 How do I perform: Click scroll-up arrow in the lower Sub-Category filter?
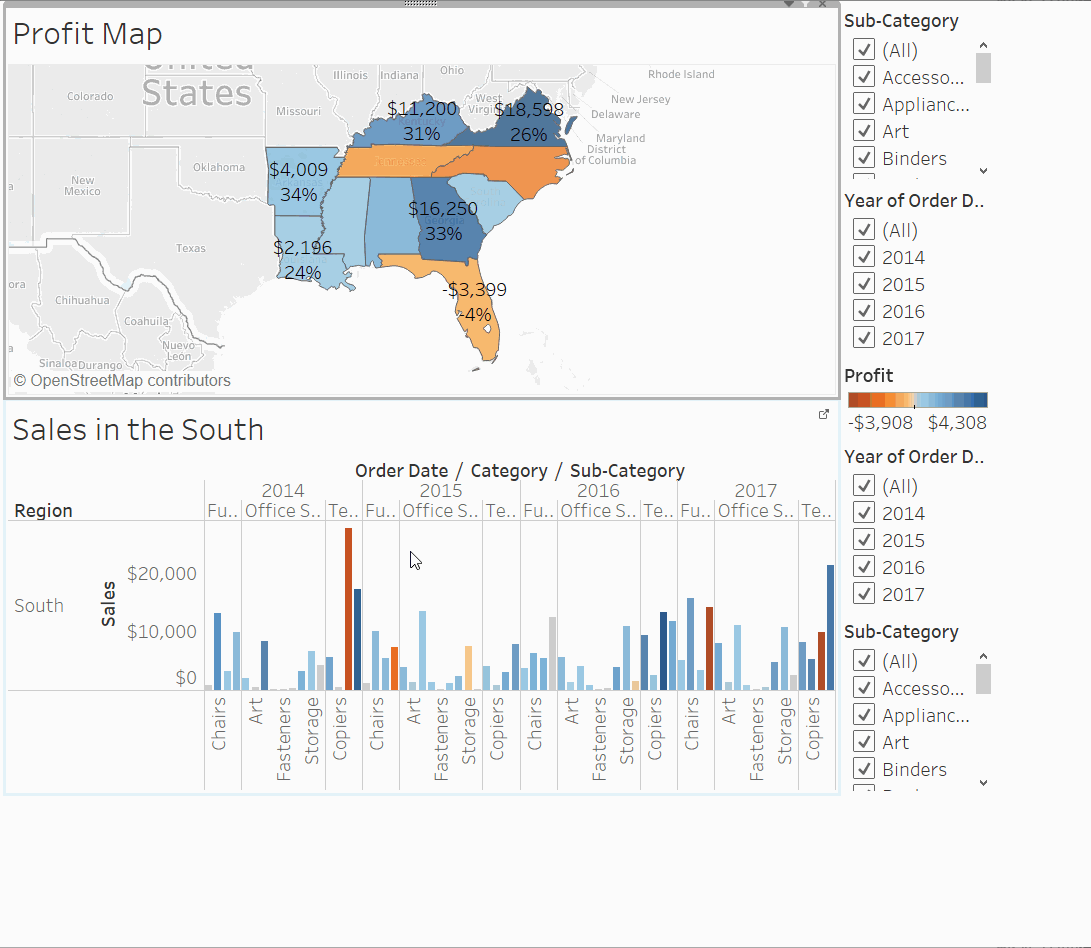(x=983, y=657)
